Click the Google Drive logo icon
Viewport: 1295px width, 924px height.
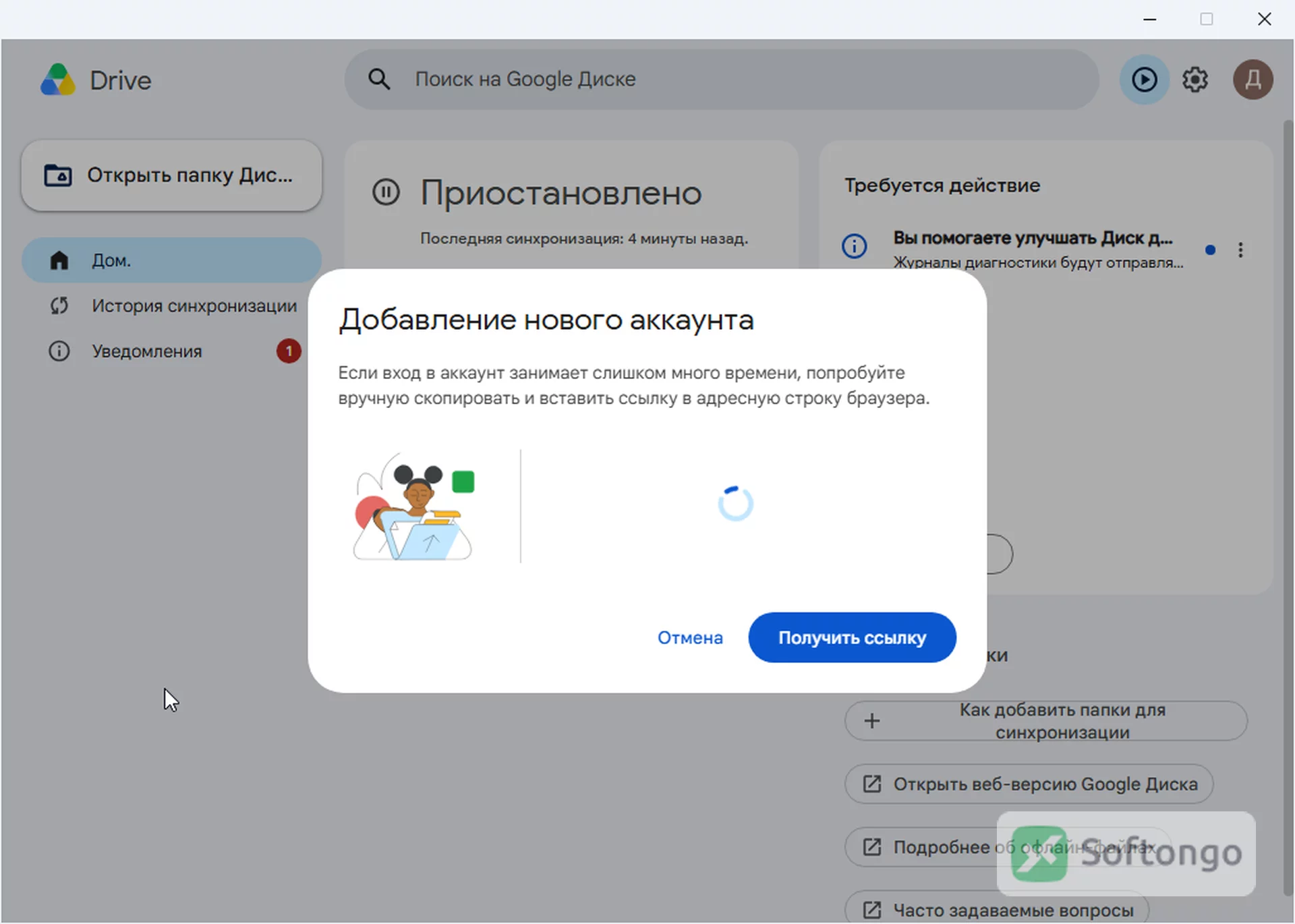pos(58,80)
